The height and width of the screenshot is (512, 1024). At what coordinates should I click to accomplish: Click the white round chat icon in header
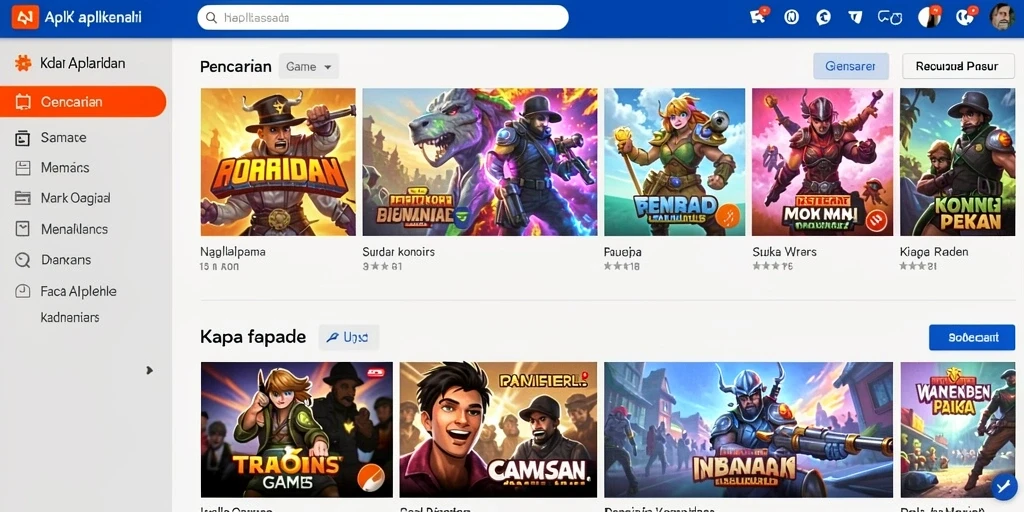(824, 18)
